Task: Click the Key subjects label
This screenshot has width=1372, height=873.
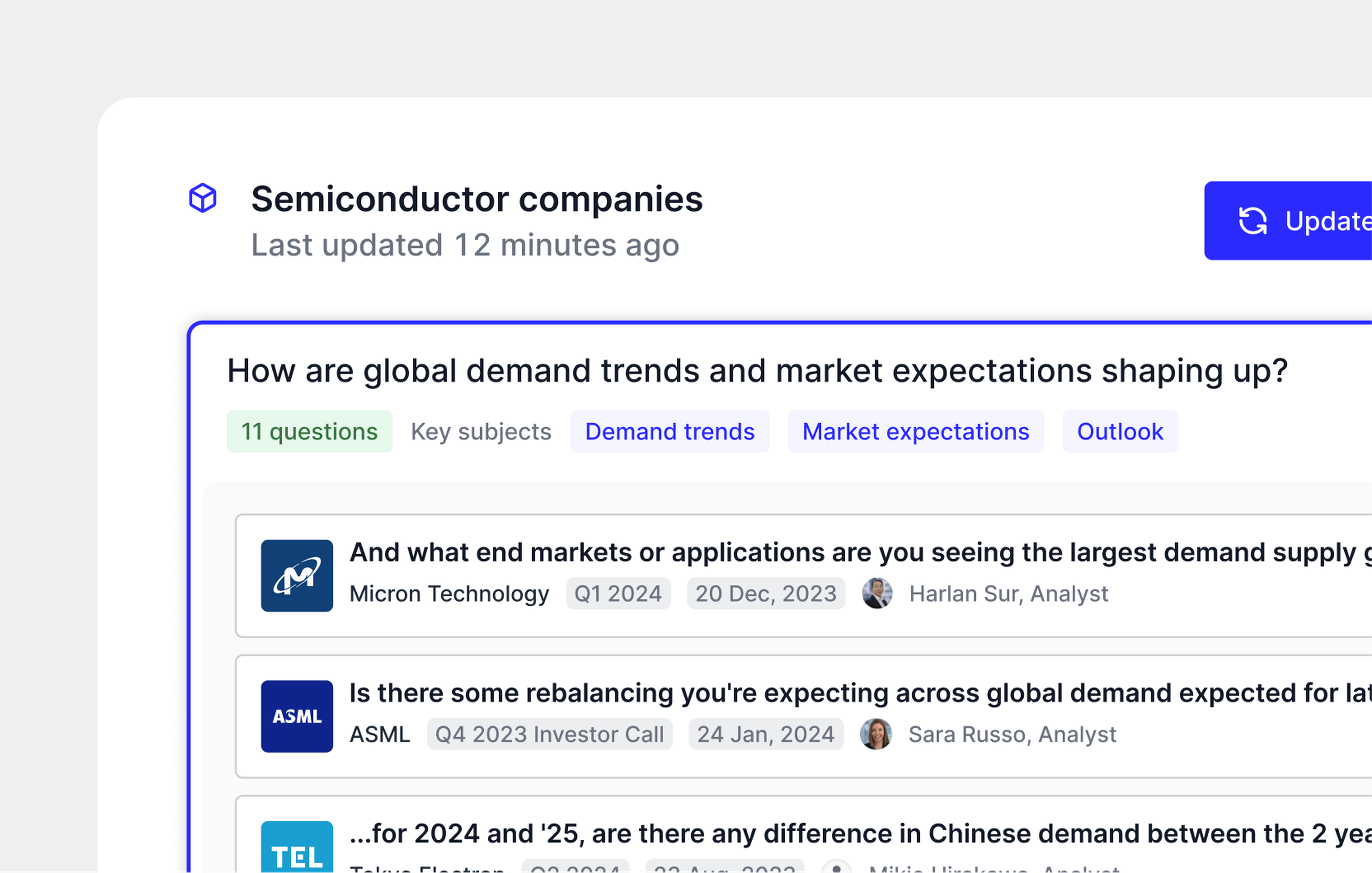Action: pos(481,431)
